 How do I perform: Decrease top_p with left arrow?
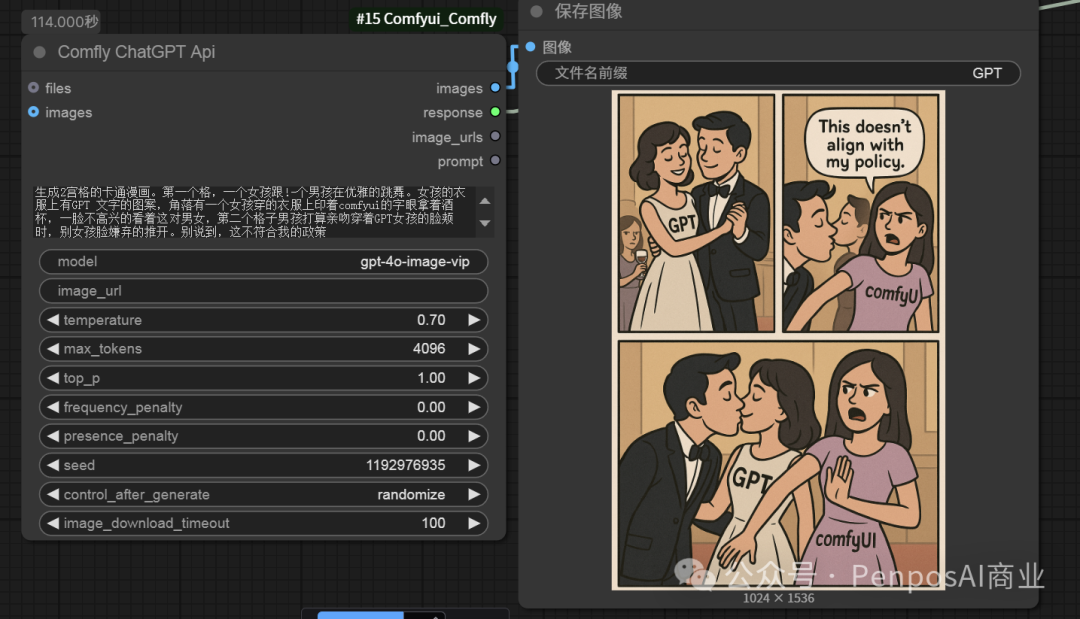[x=52, y=378]
